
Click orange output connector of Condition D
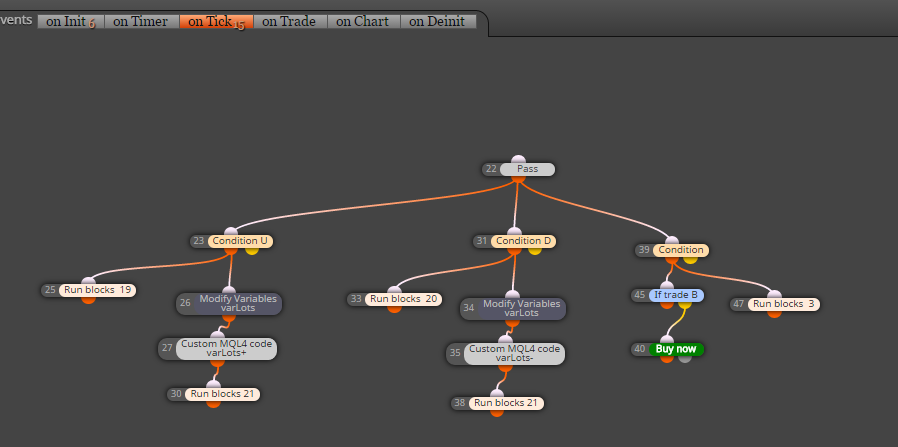click(x=514, y=250)
